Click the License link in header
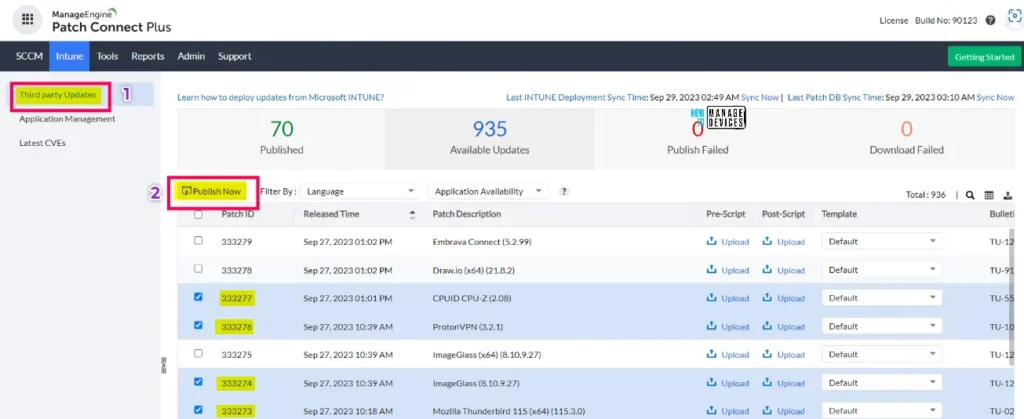The height and width of the screenshot is (419, 1024). click(894, 20)
